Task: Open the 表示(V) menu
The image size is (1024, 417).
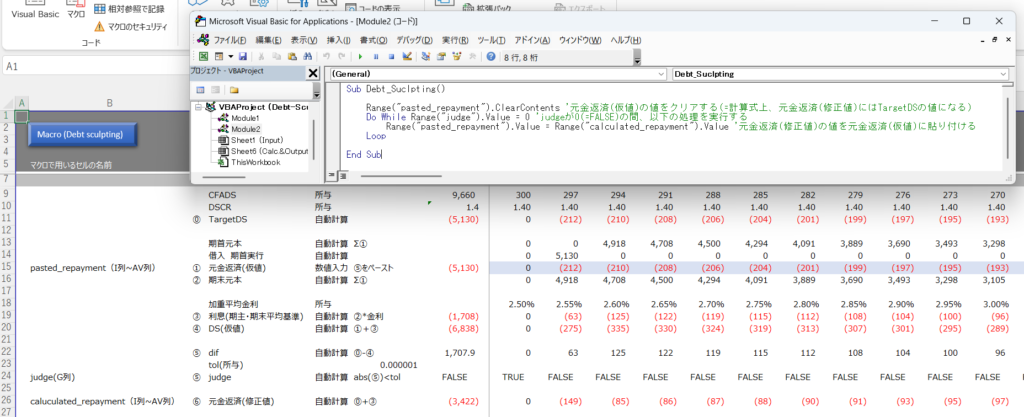Action: (x=304, y=39)
